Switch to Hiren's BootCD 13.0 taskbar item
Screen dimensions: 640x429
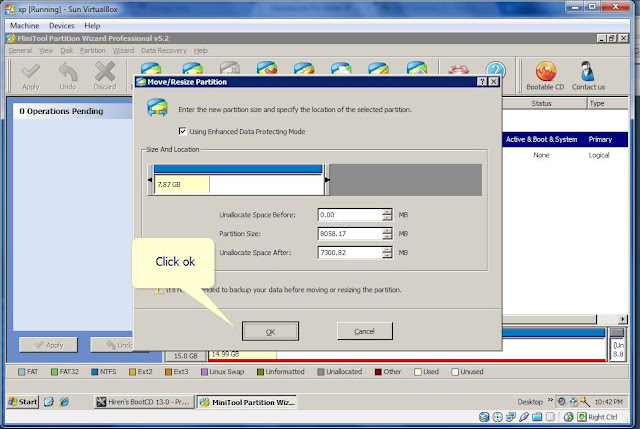[143, 402]
